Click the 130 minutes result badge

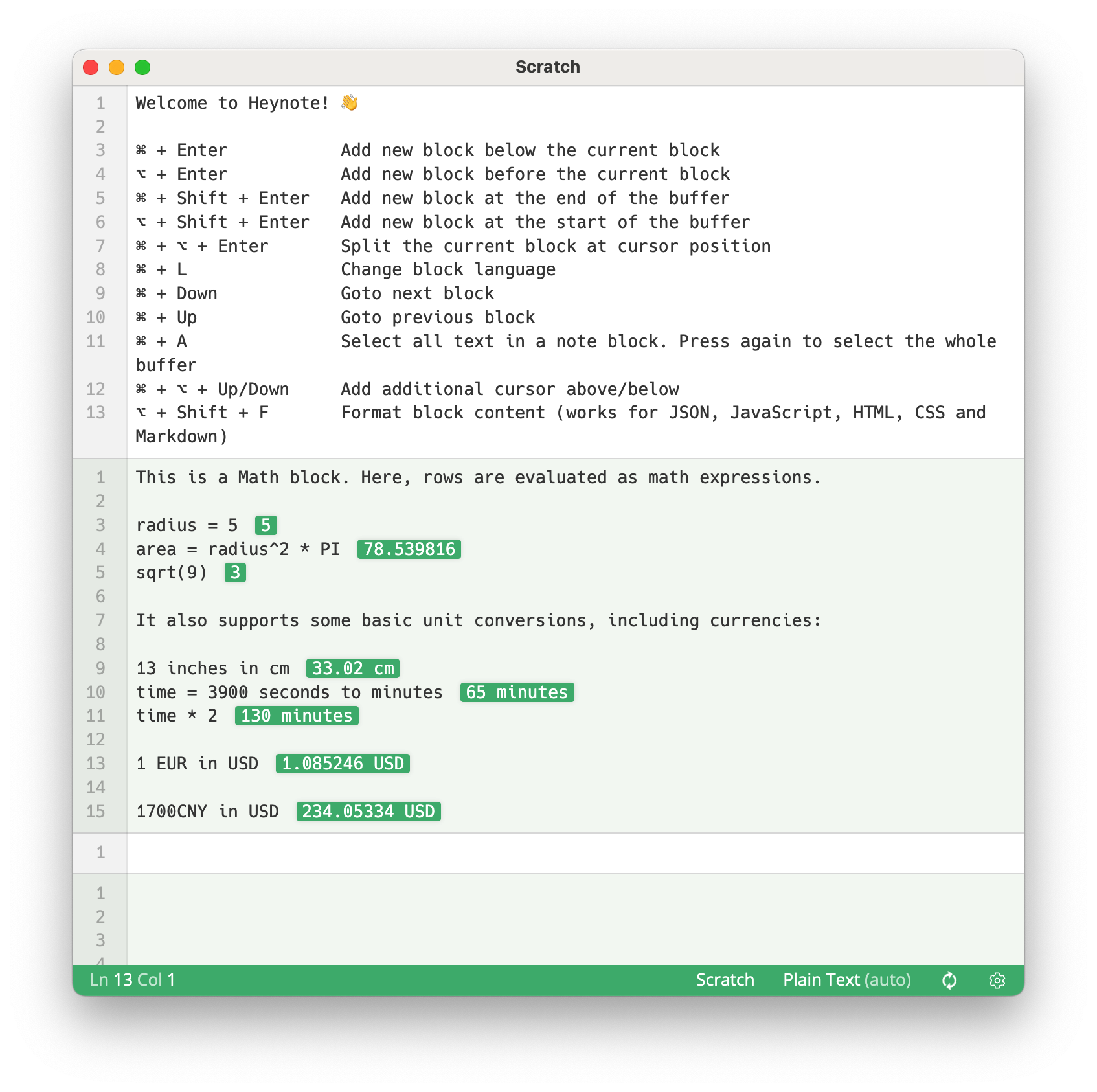297,716
